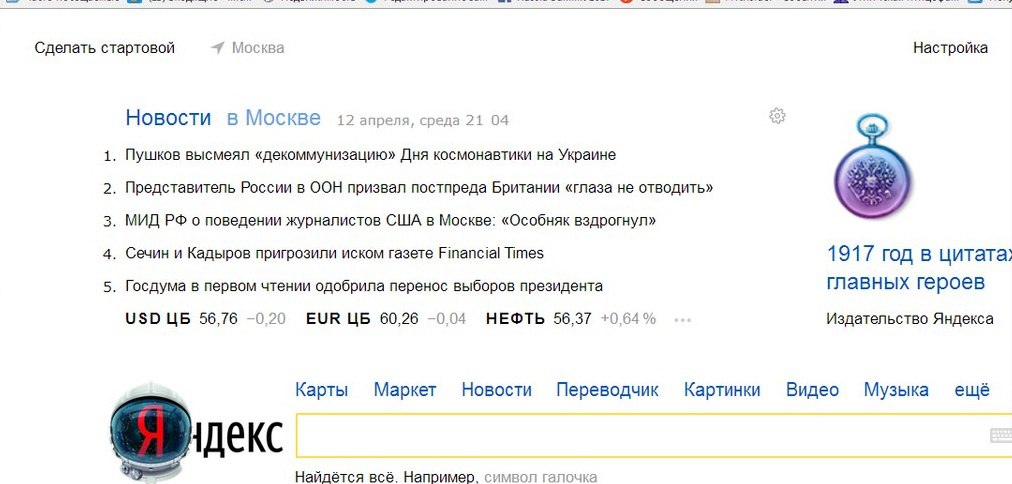
Task: Click 'Издательство Яндекса' text
Action: (x=910, y=319)
